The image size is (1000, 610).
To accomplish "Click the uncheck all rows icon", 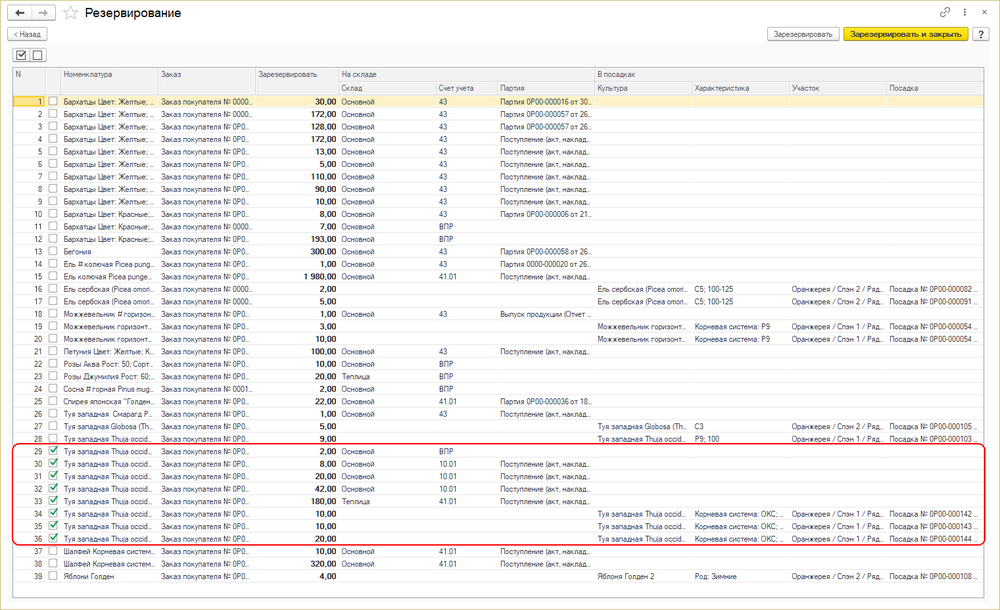I will (38, 55).
